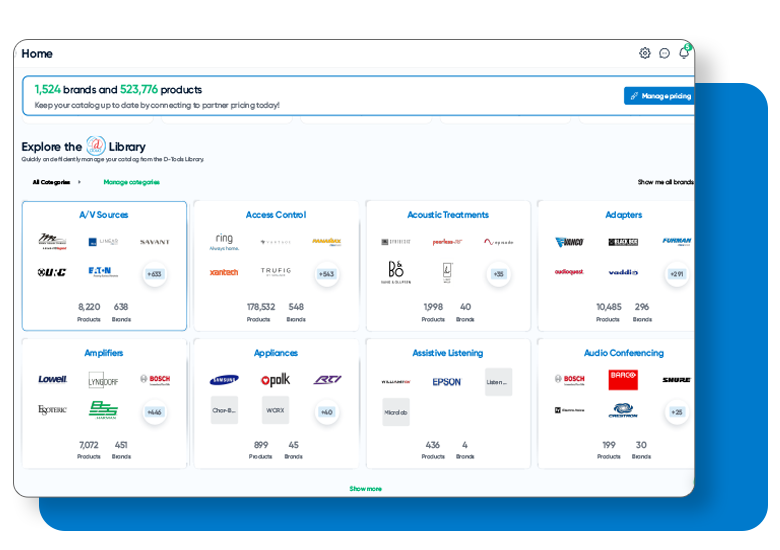Click the Listen placeholder tile

[x=498, y=382]
